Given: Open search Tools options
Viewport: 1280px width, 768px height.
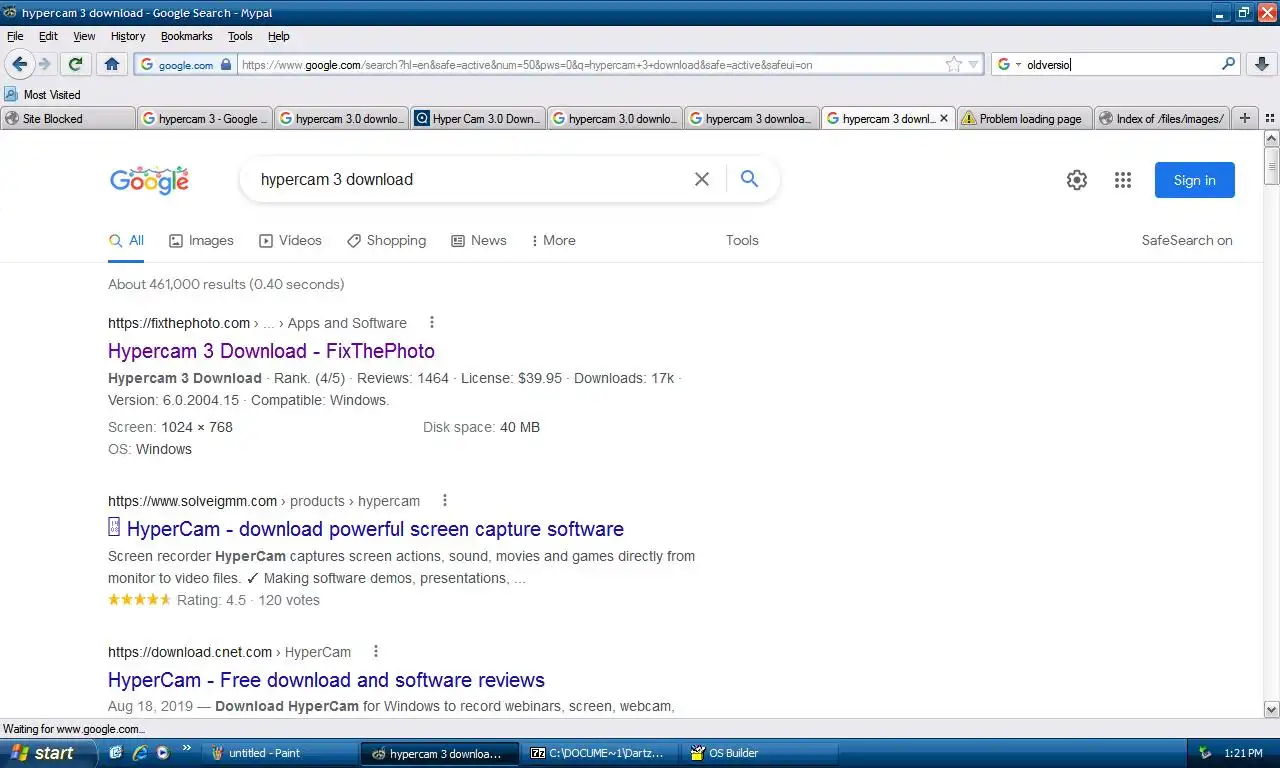Looking at the screenshot, I should (x=742, y=240).
